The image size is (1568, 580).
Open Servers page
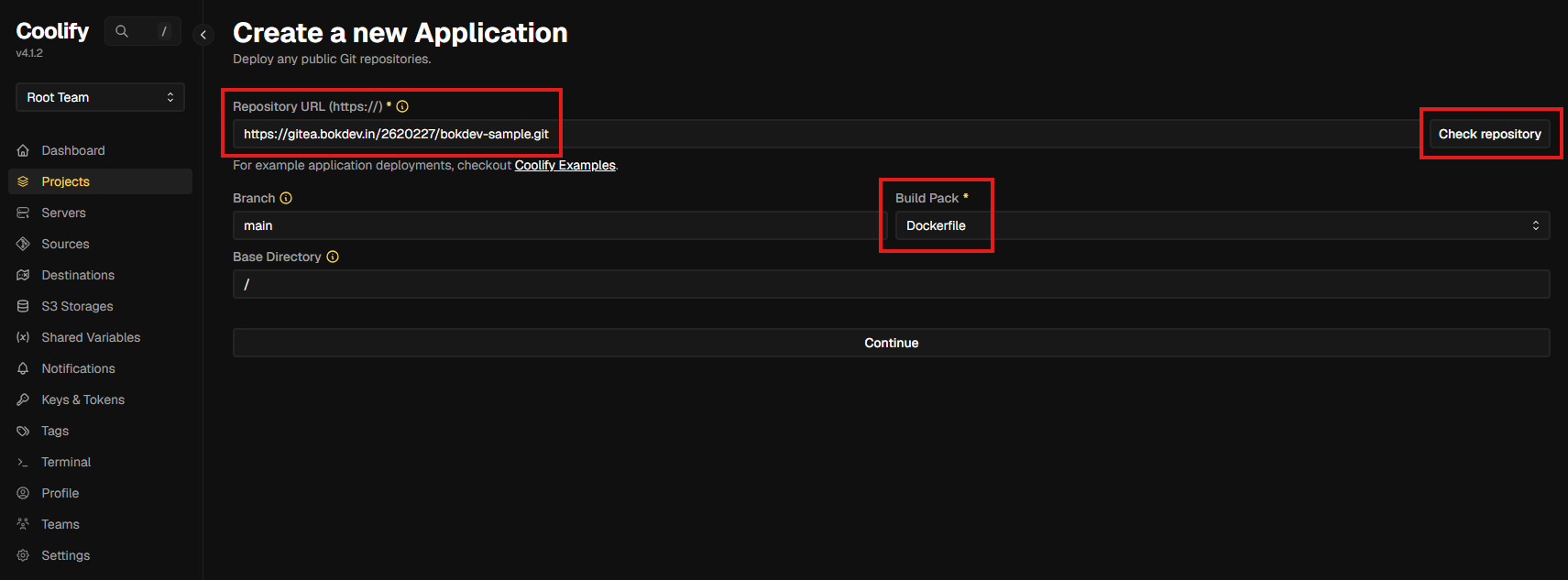click(100, 213)
